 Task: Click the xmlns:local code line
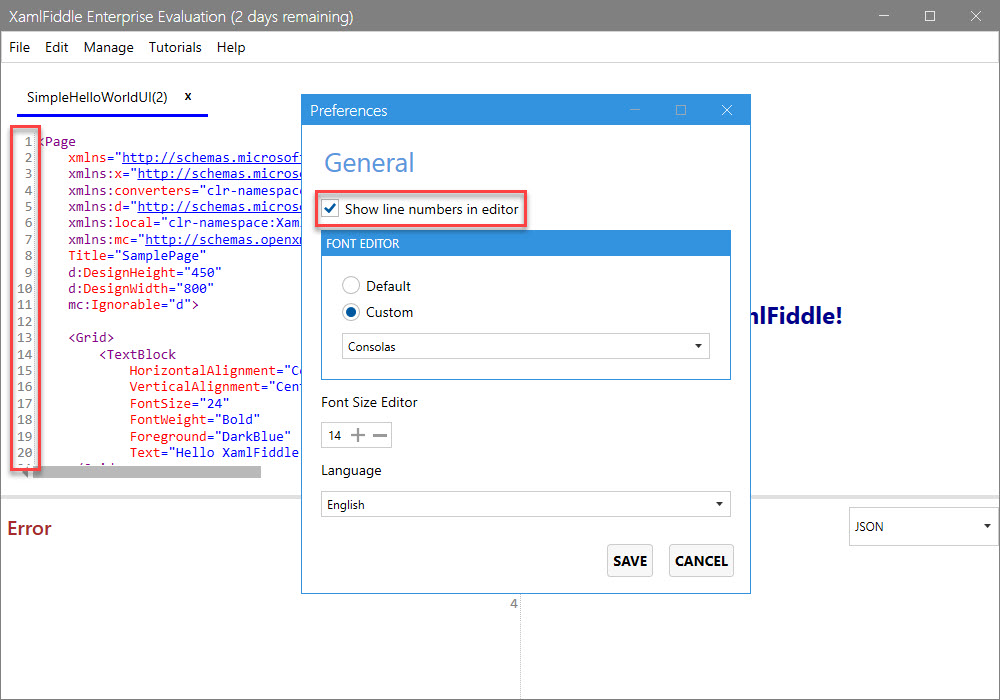pos(184,222)
